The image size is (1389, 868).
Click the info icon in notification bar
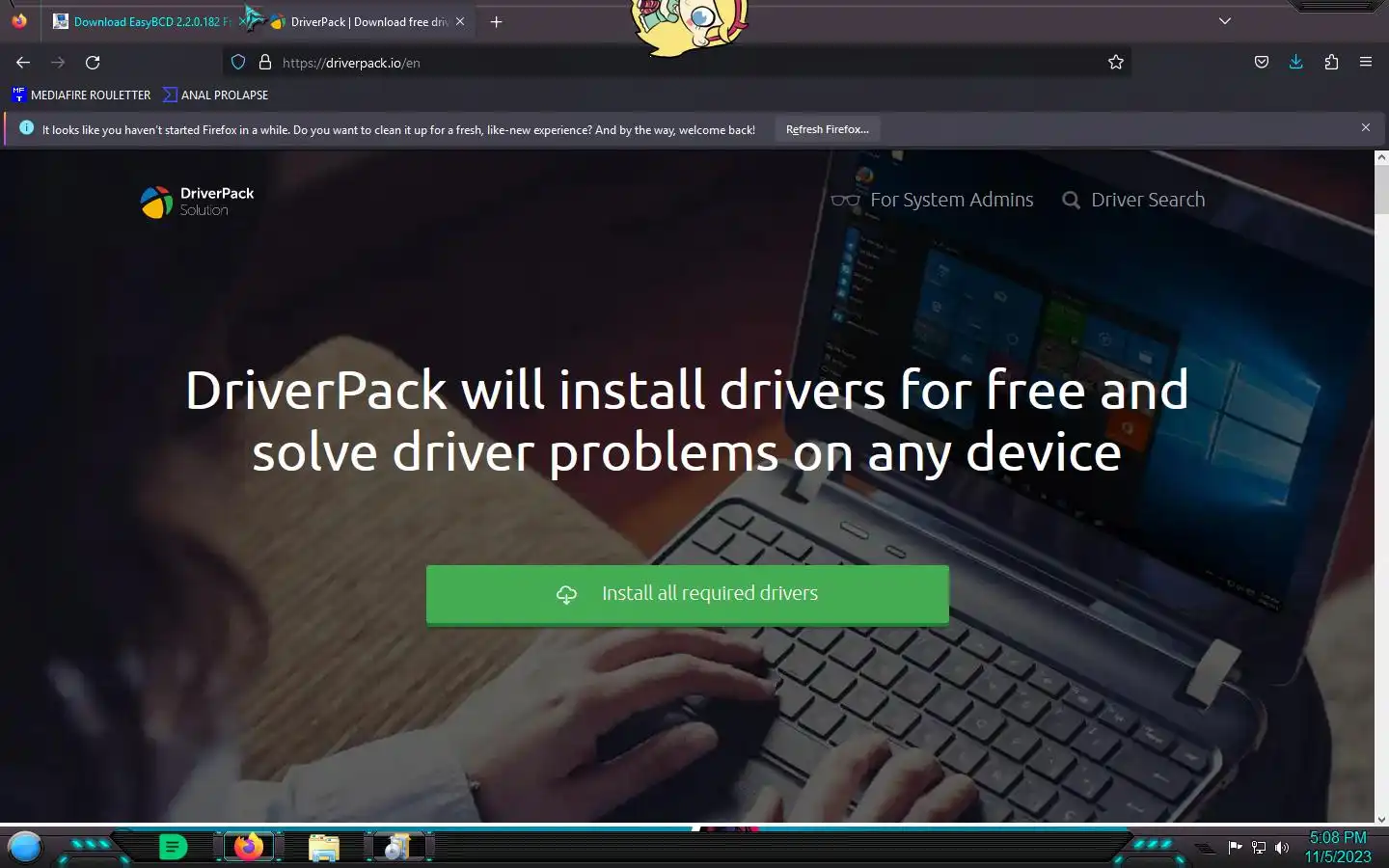click(x=26, y=127)
